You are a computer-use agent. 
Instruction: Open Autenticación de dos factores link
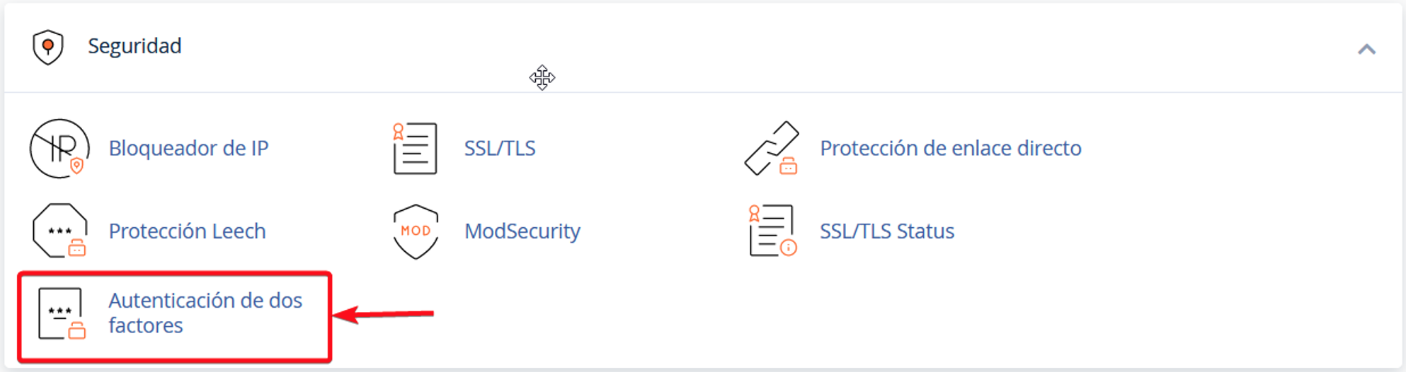[205, 313]
